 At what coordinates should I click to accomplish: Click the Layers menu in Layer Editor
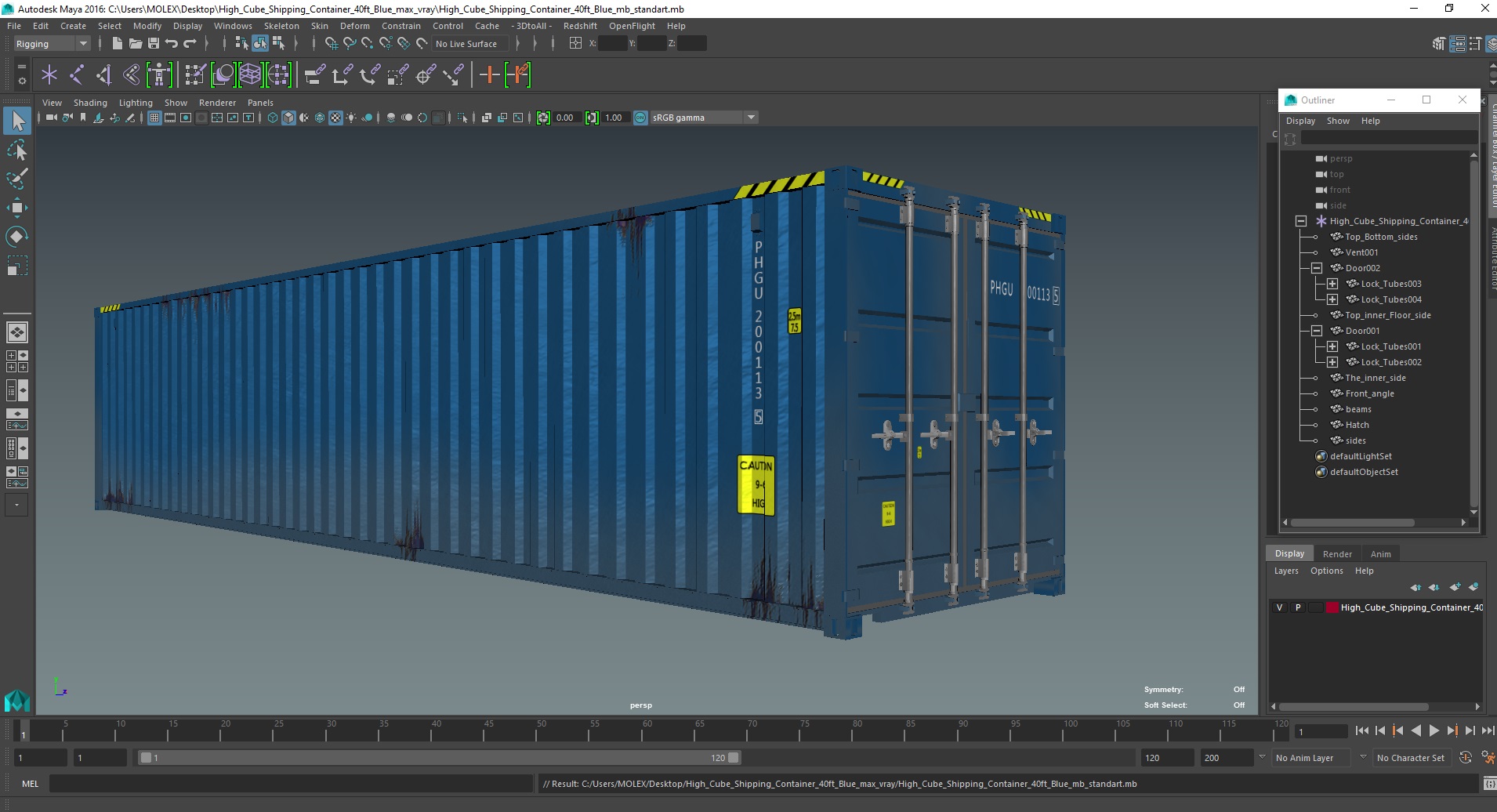click(x=1286, y=571)
